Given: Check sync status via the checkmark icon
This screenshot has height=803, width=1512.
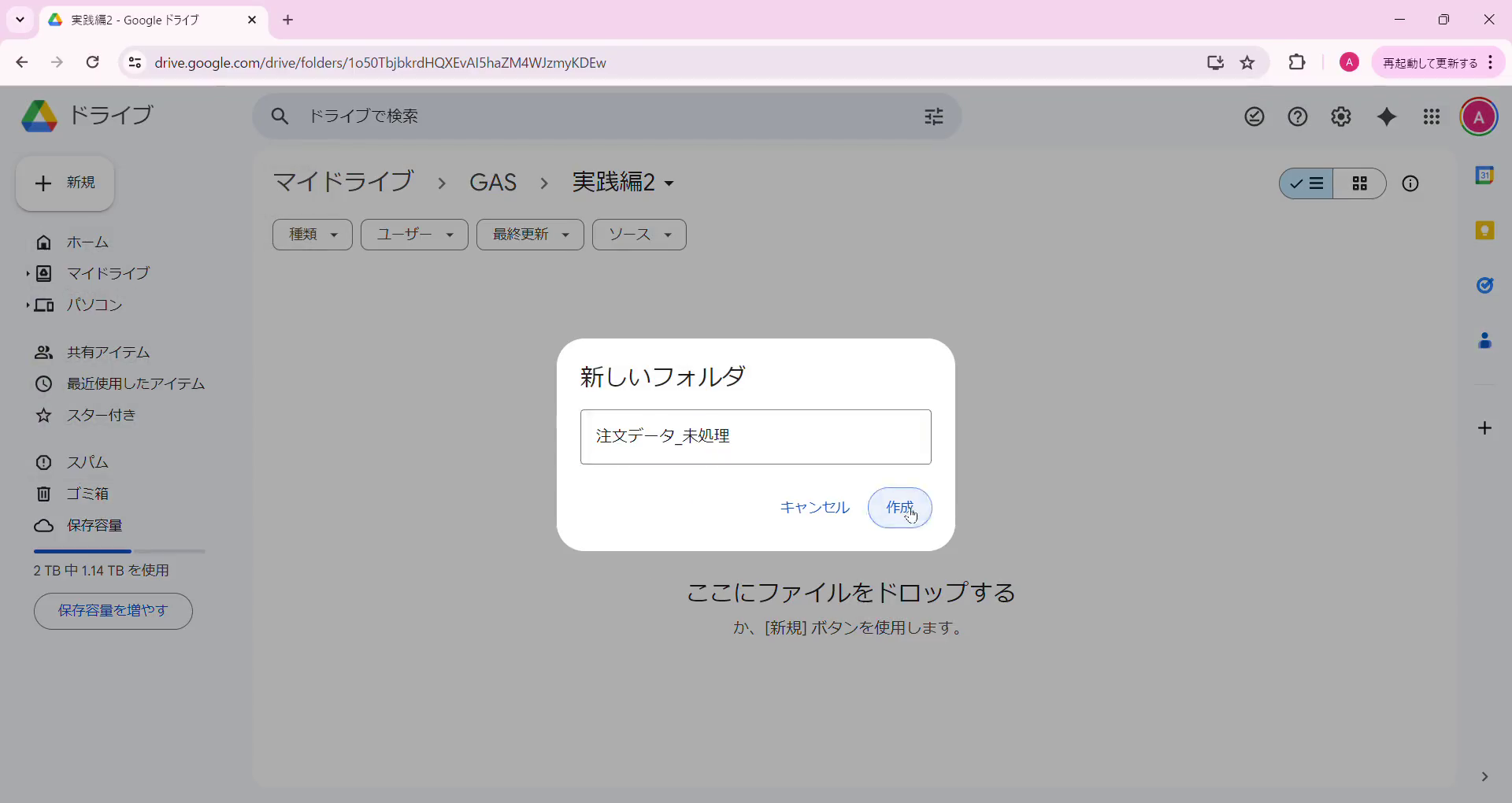Looking at the screenshot, I should [x=1254, y=116].
